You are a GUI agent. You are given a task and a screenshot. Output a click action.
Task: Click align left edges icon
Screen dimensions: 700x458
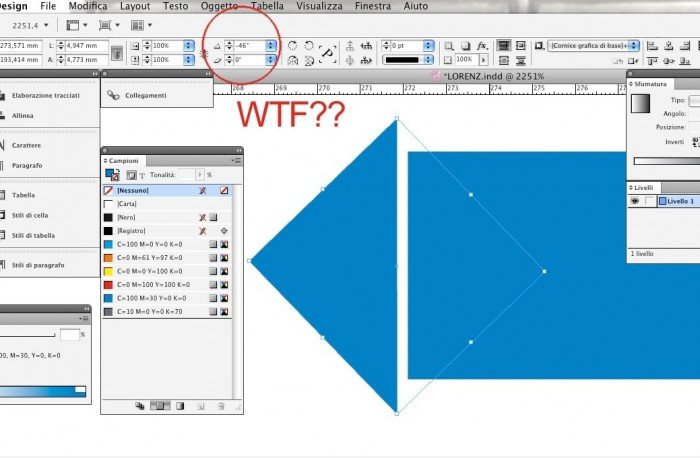(x=652, y=46)
